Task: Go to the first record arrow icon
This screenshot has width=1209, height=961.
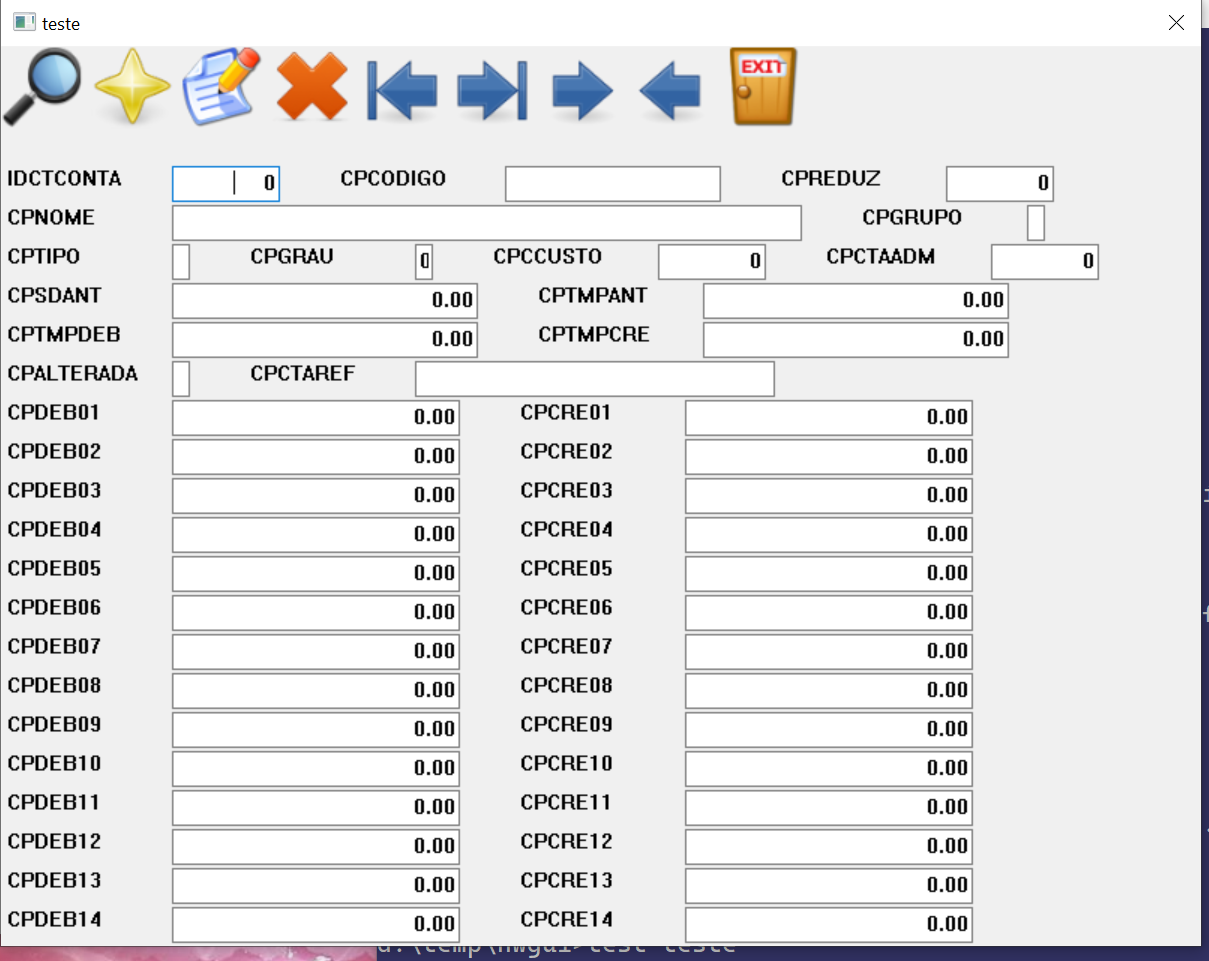Action: tap(402, 91)
